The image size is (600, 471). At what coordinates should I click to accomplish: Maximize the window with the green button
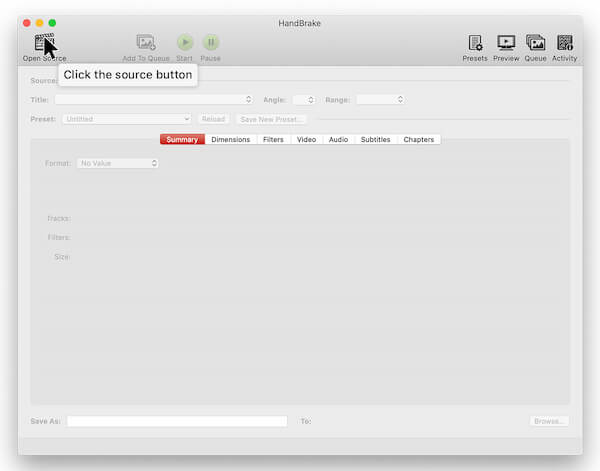[52, 23]
